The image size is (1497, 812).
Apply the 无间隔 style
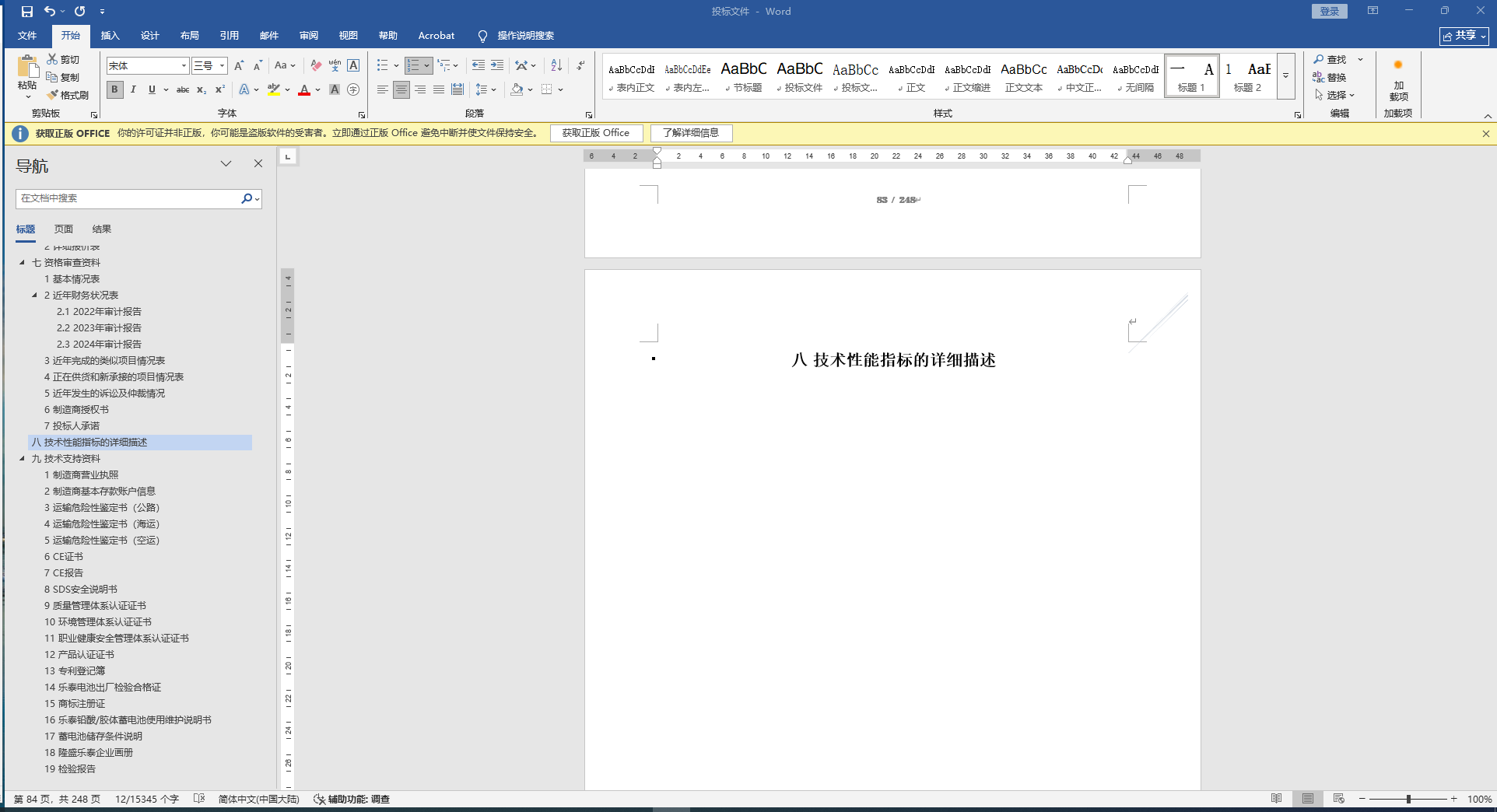(x=1136, y=76)
